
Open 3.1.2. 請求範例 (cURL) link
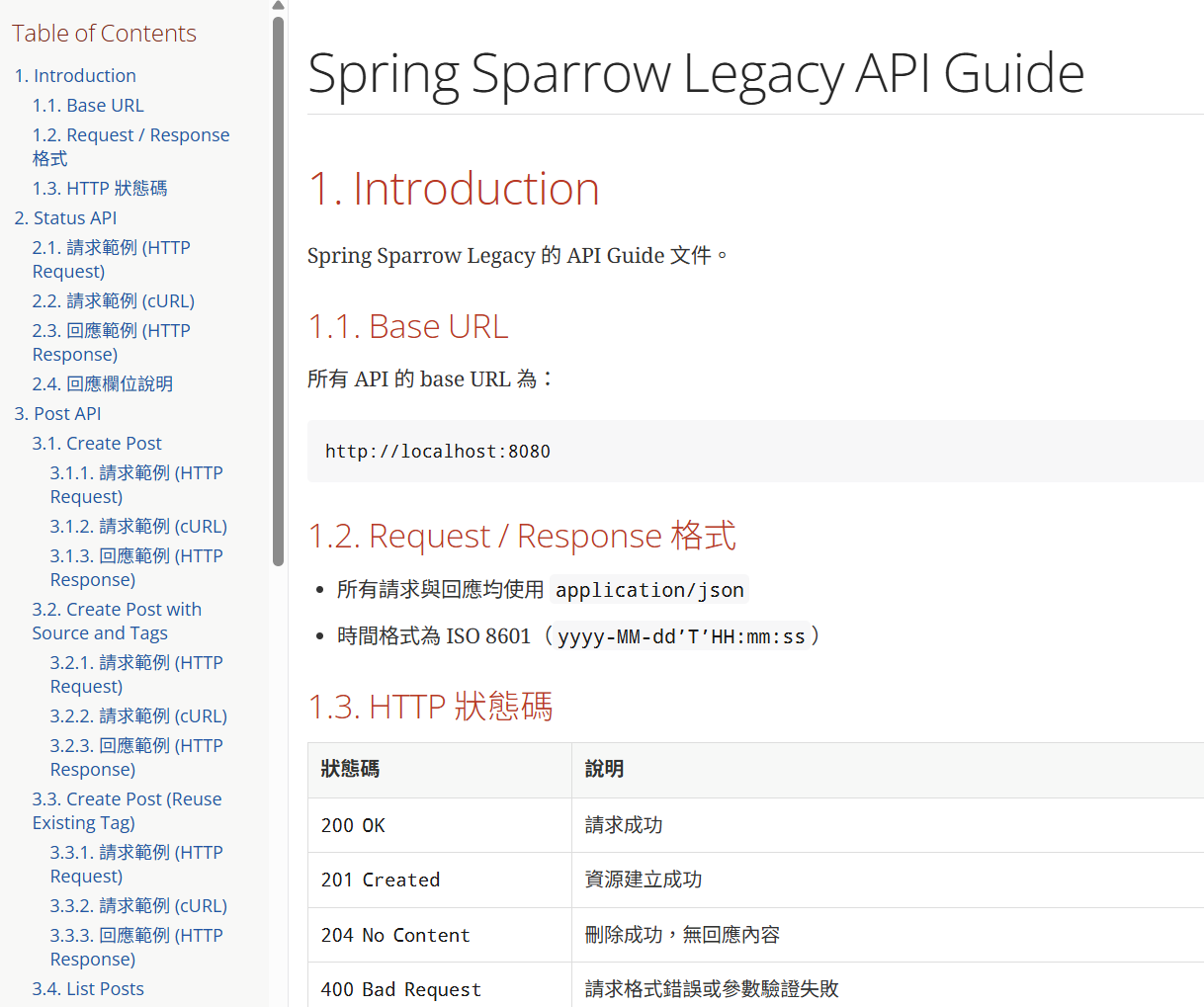click(138, 527)
